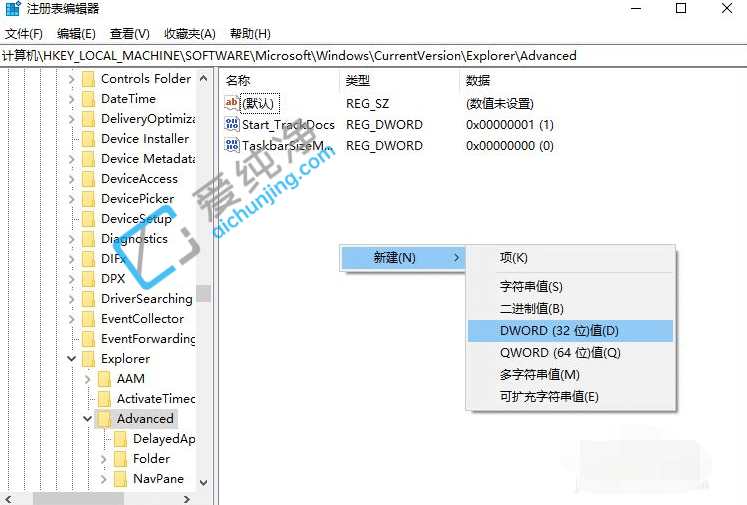This screenshot has width=747, height=505.
Task: Click the 名称 column header
Action: (281, 81)
